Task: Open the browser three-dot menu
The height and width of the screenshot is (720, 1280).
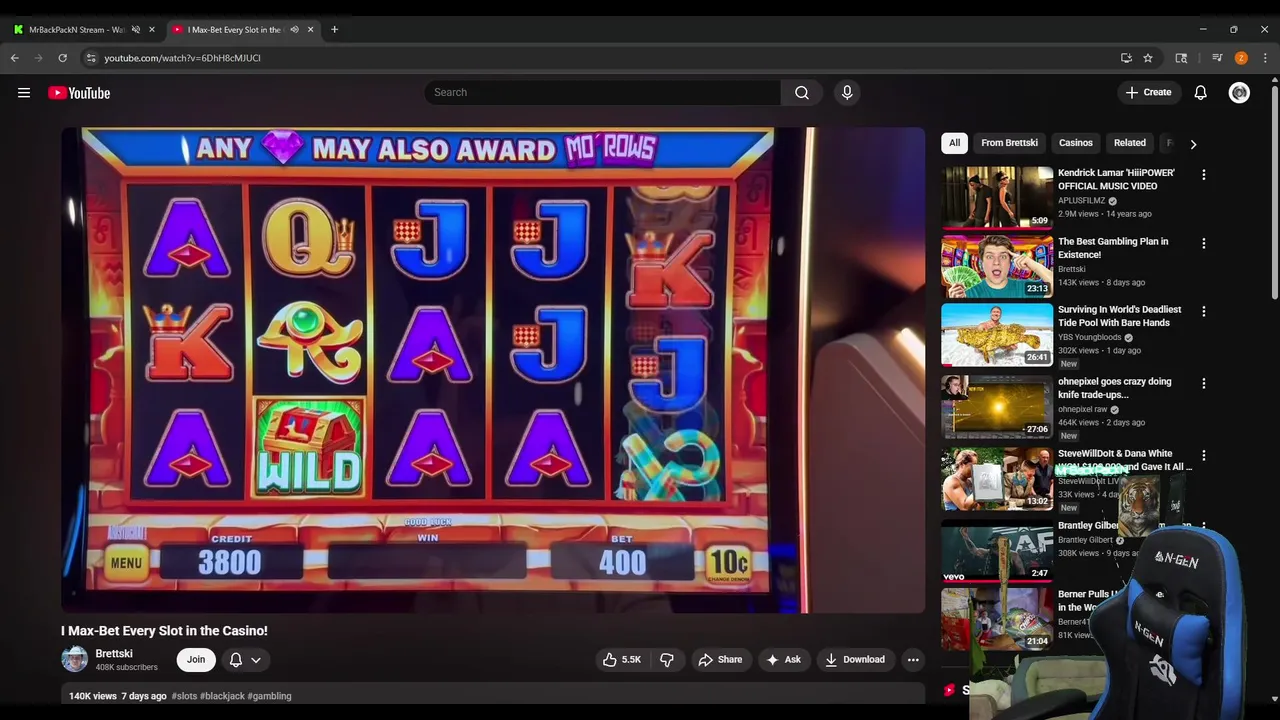Action: coord(1265,58)
